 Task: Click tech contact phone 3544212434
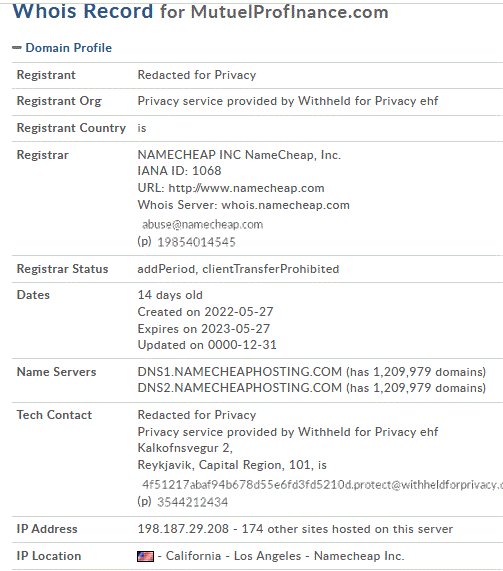[192, 502]
